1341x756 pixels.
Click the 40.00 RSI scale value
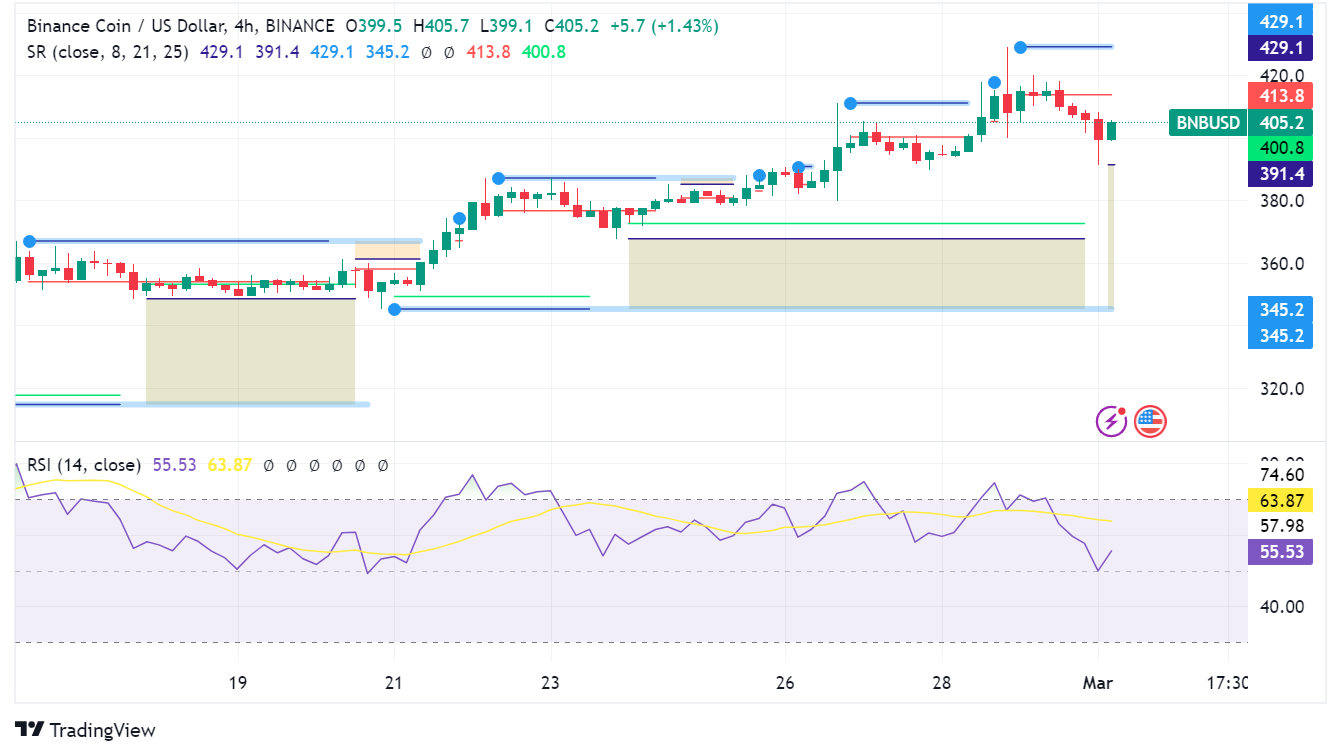click(x=1281, y=606)
